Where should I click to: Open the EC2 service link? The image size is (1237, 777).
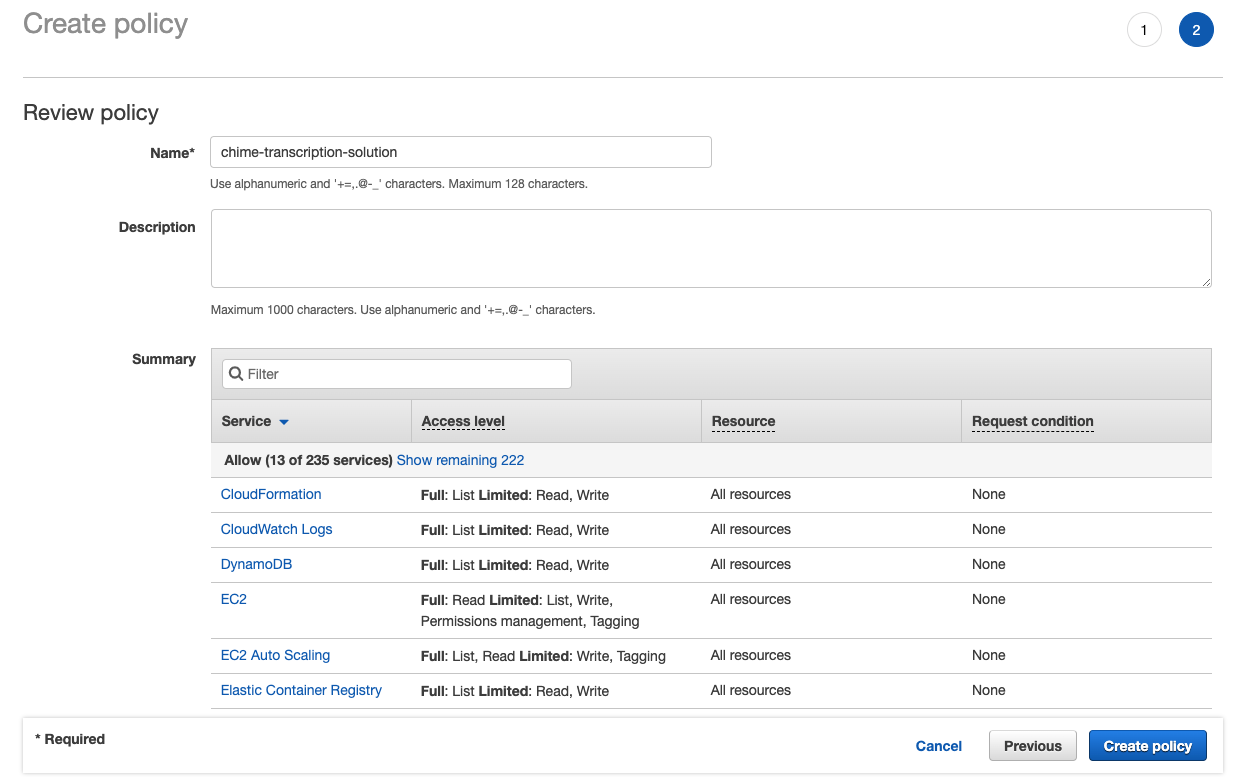[x=233, y=599]
